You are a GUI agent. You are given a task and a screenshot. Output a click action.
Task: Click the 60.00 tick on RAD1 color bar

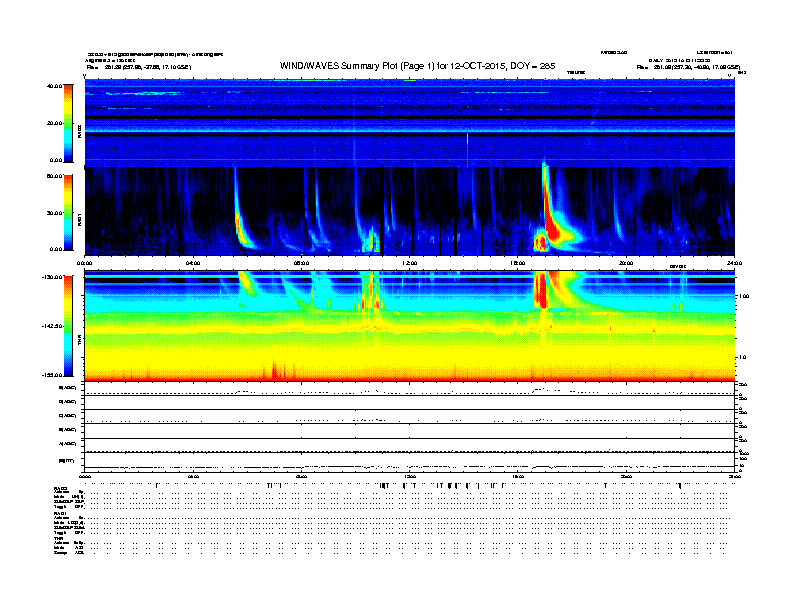(54, 176)
